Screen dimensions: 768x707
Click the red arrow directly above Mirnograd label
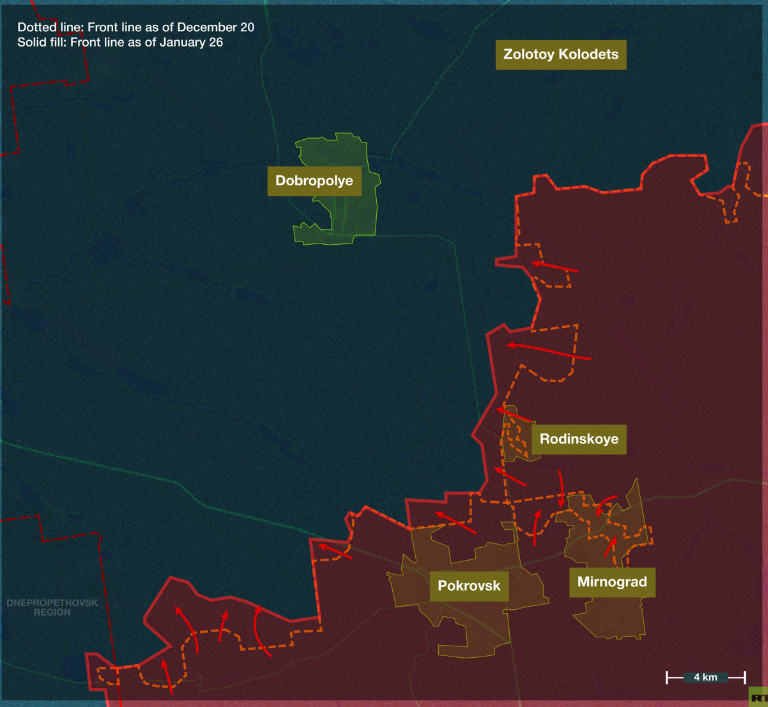(x=610, y=546)
